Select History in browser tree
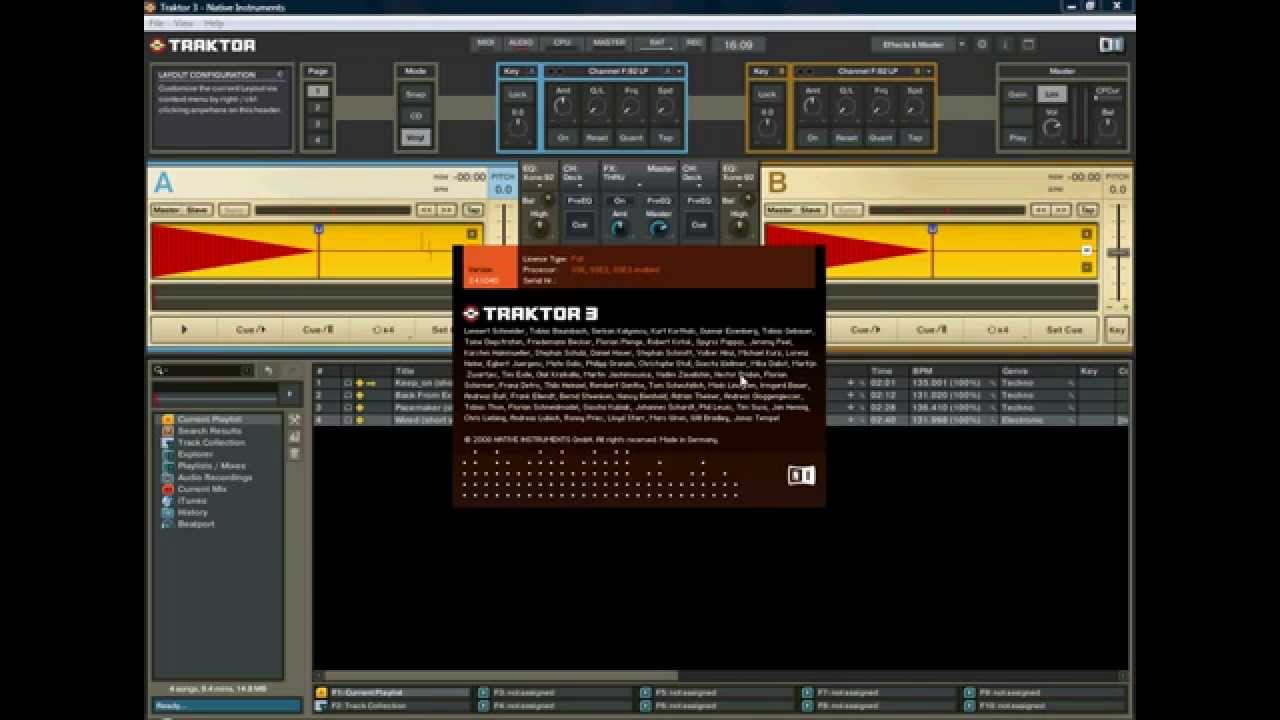The height and width of the screenshot is (720, 1280). (192, 512)
